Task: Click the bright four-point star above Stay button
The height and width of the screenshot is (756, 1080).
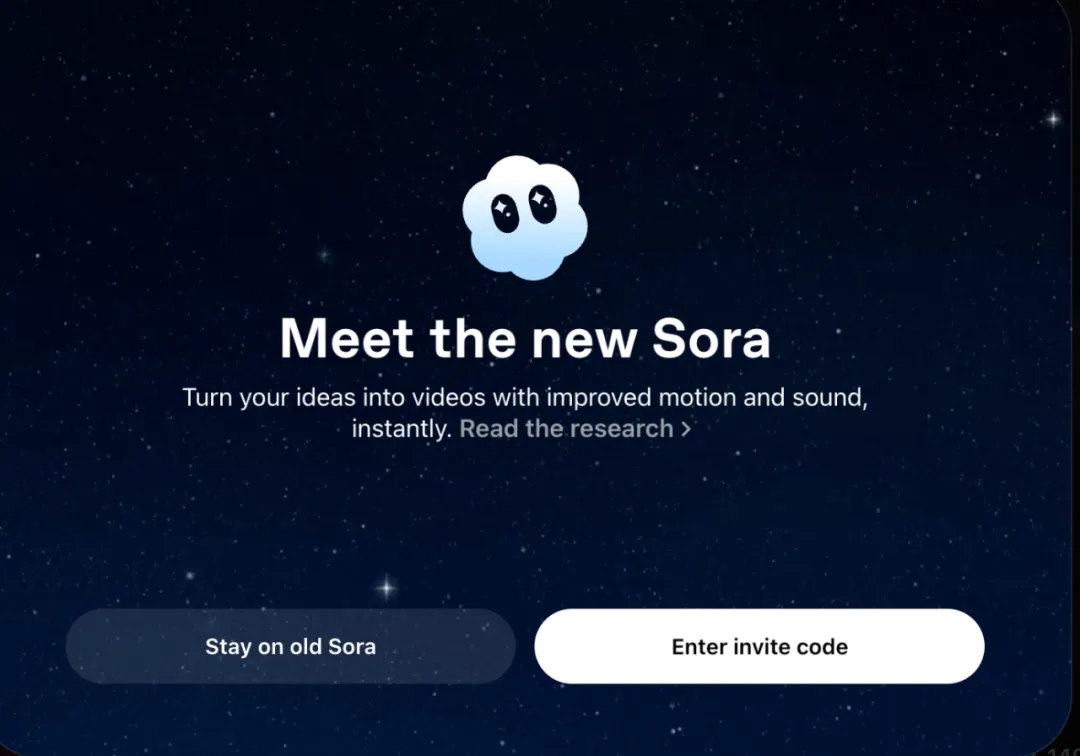Action: pos(386,588)
